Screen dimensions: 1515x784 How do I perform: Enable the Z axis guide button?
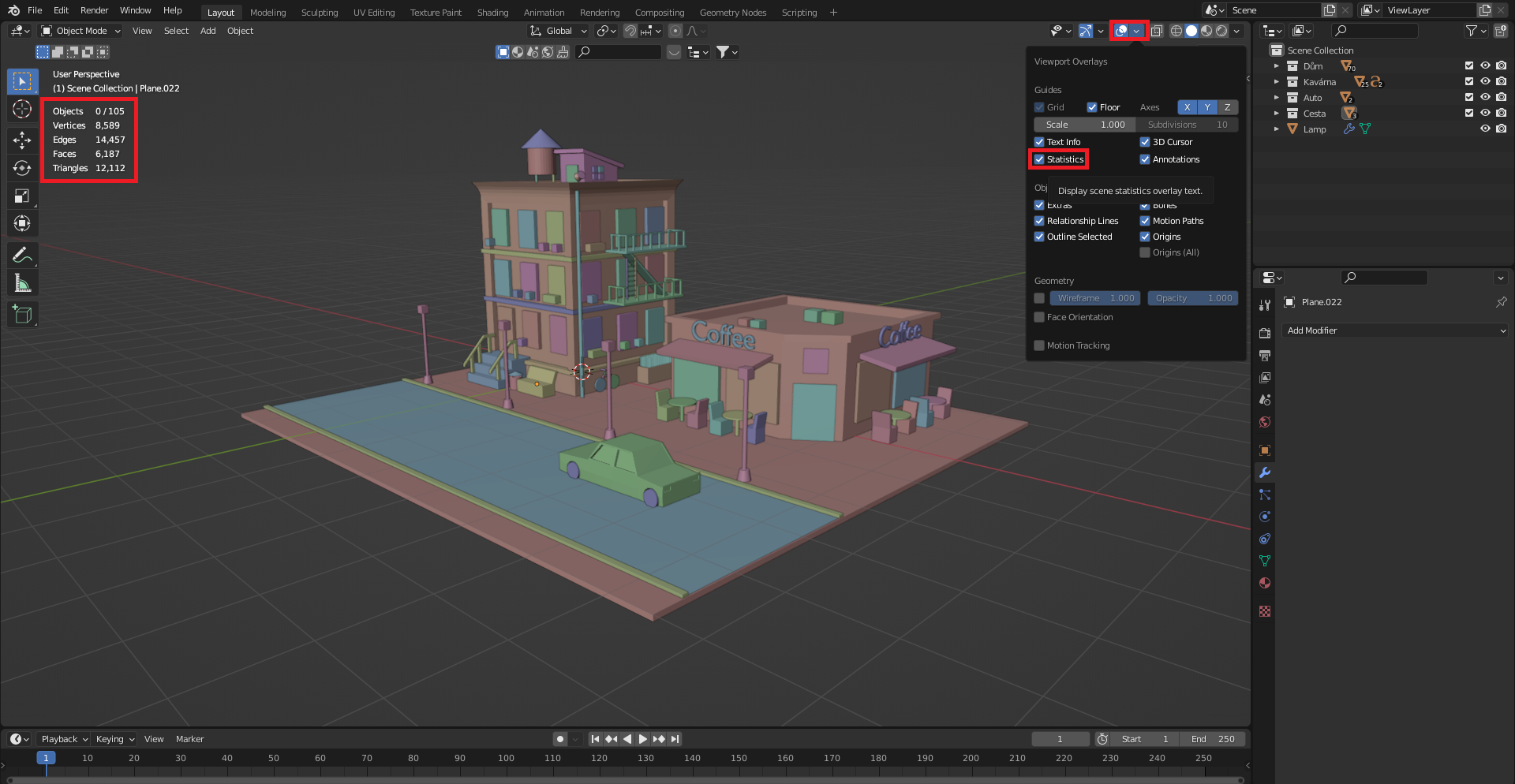point(1227,107)
